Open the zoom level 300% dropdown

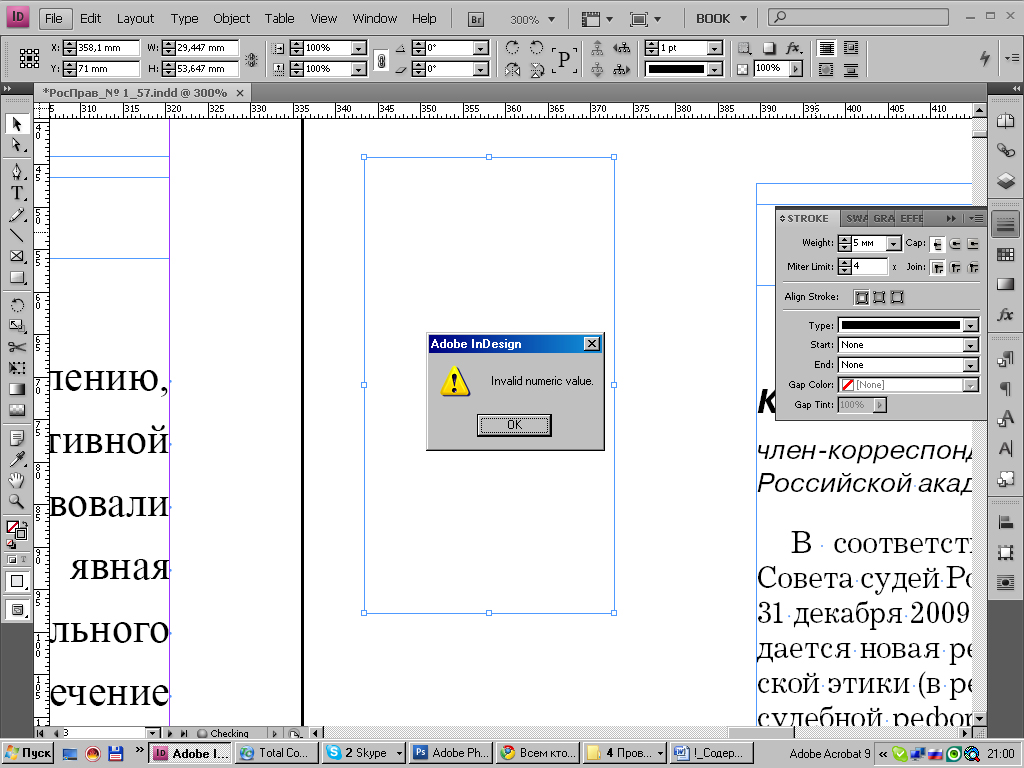(x=552, y=20)
